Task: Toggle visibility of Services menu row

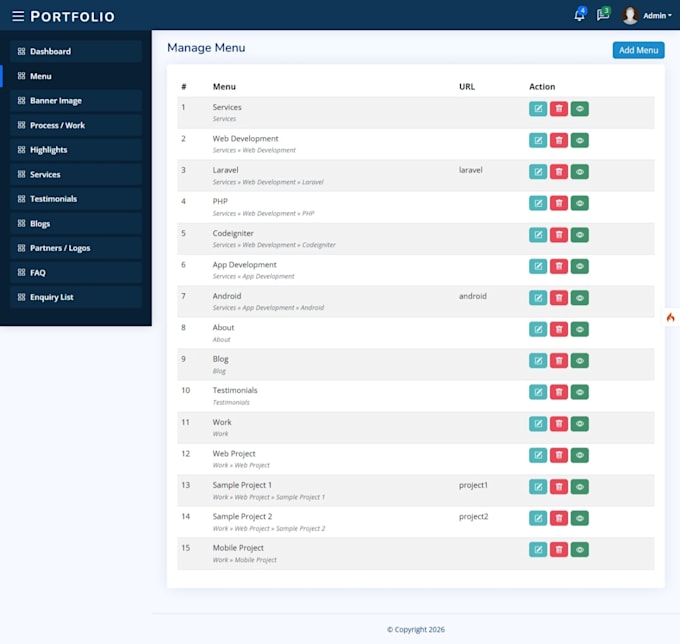Action: coord(579,109)
